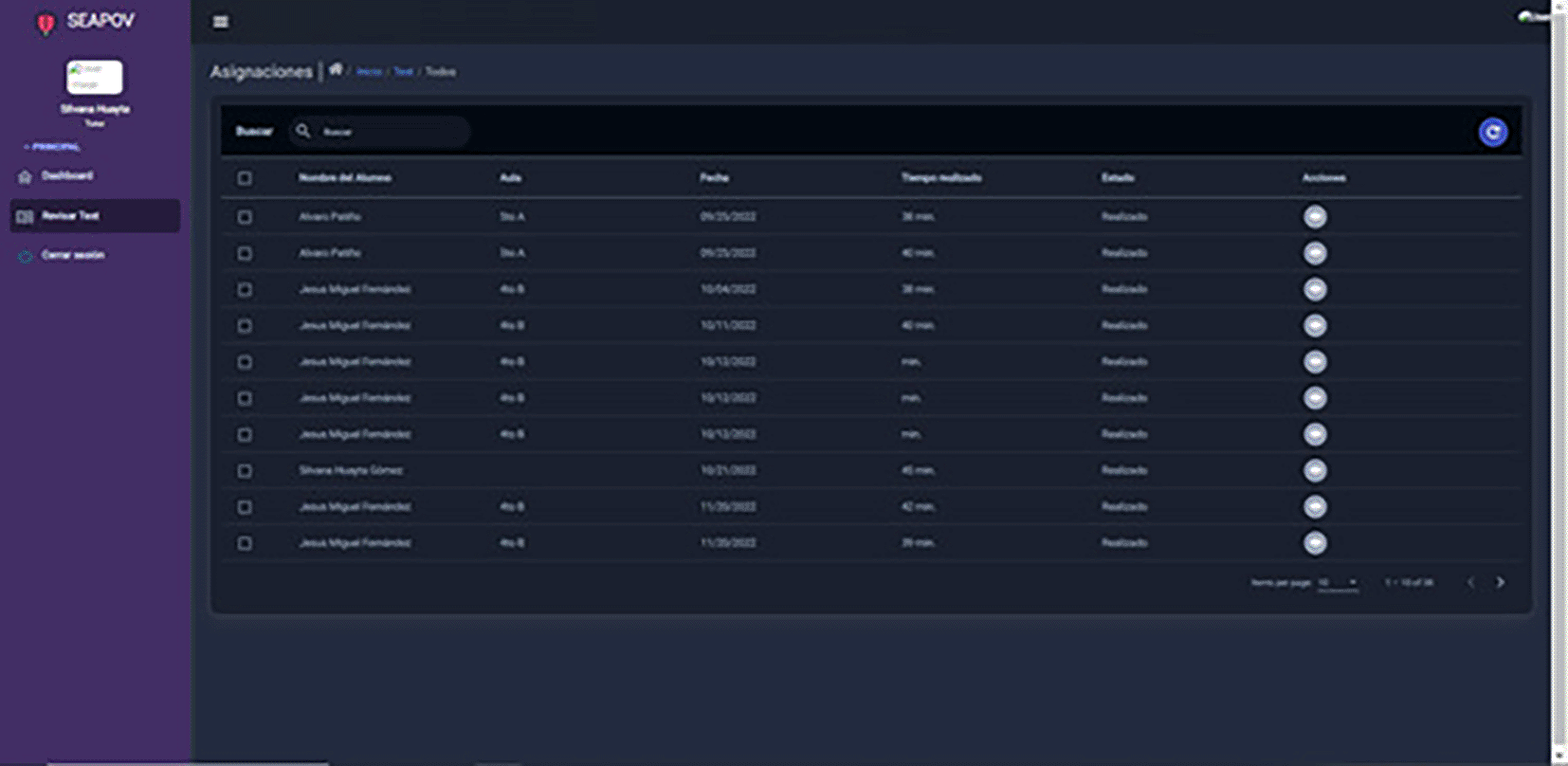
Task: Click the magnifying glass search icon
Action: click(x=303, y=131)
